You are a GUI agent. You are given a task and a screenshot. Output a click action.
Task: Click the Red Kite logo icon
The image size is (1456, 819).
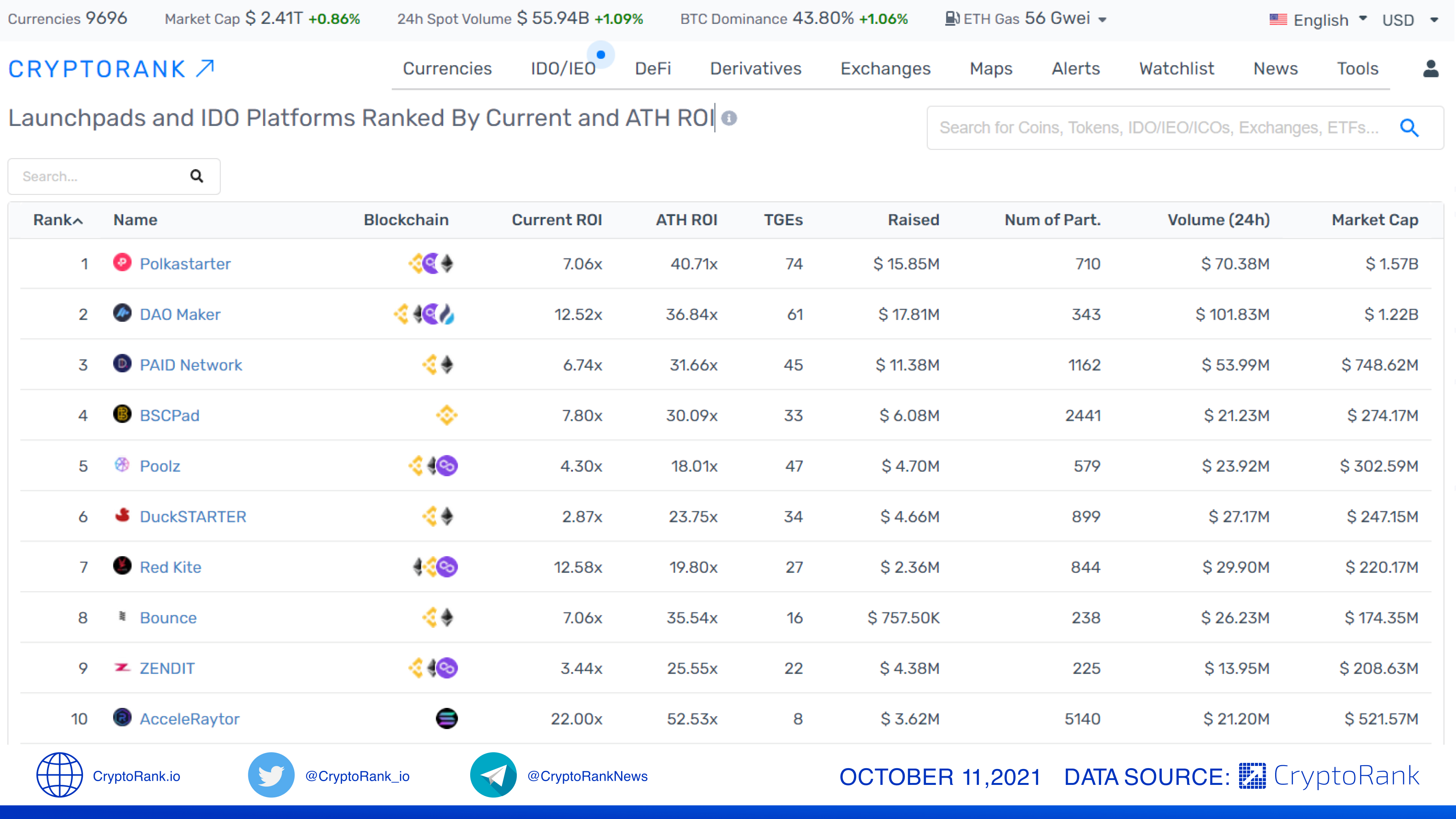point(122,565)
